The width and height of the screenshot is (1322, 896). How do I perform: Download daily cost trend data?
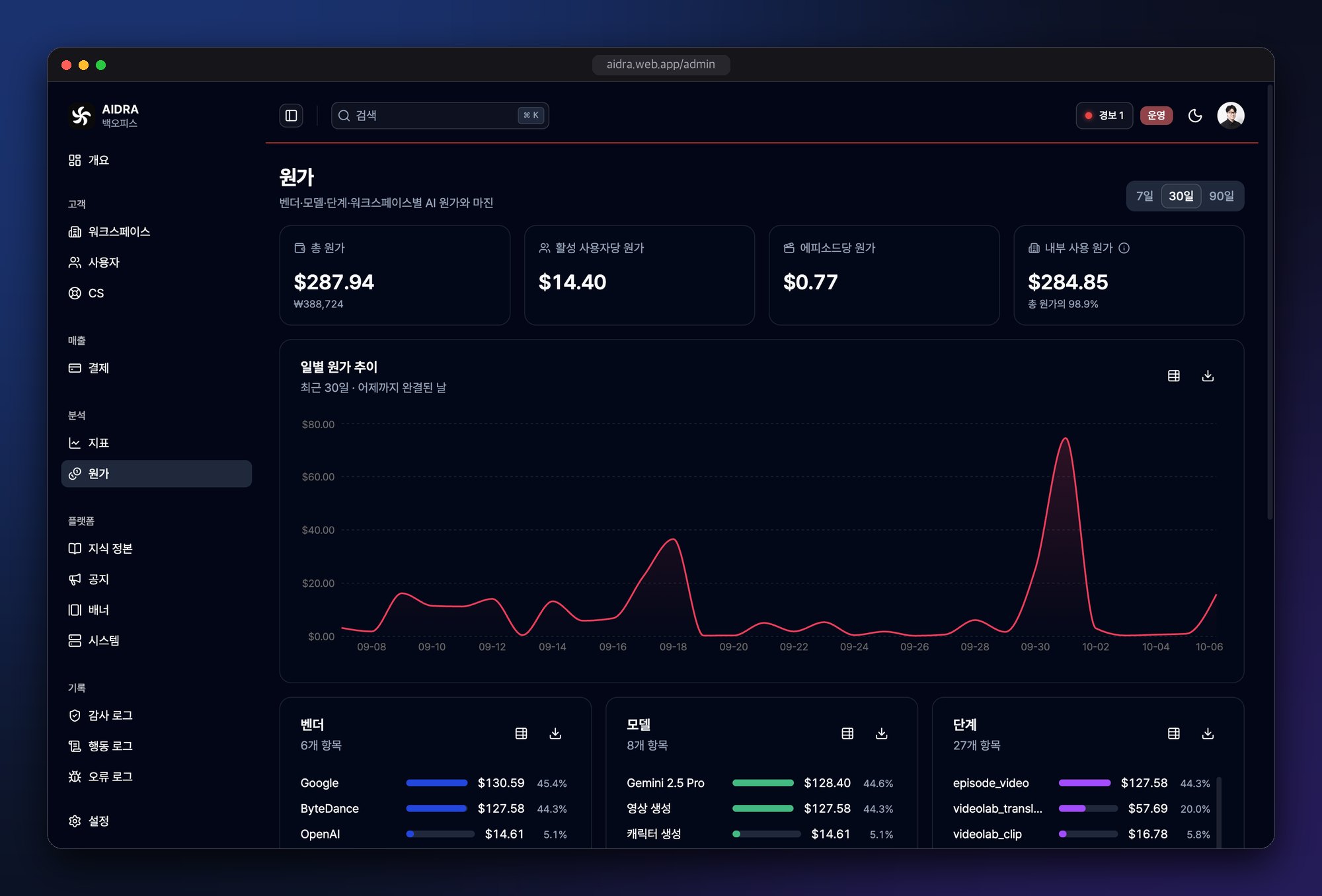click(1208, 376)
